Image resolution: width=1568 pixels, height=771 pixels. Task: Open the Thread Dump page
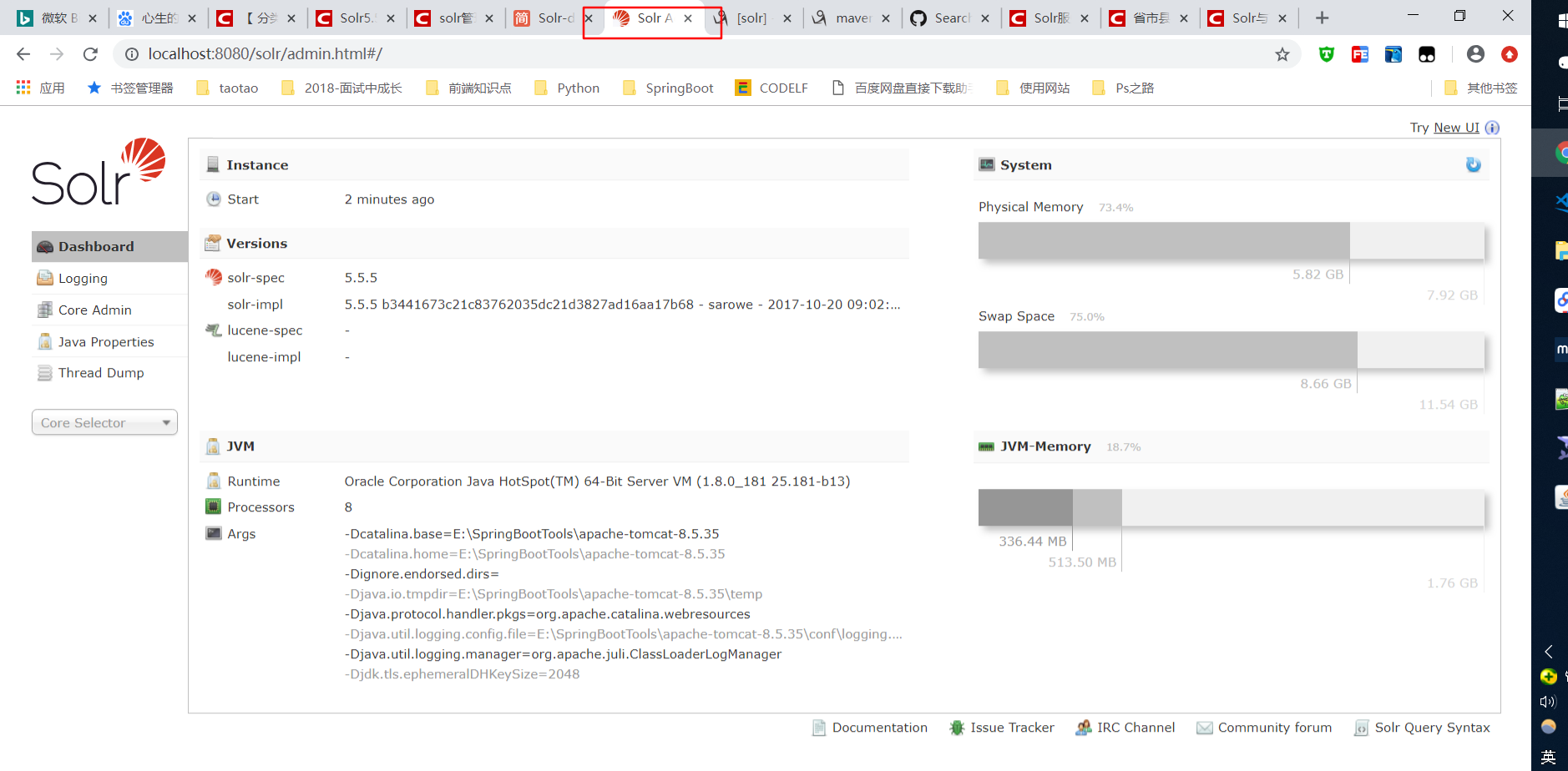[100, 372]
